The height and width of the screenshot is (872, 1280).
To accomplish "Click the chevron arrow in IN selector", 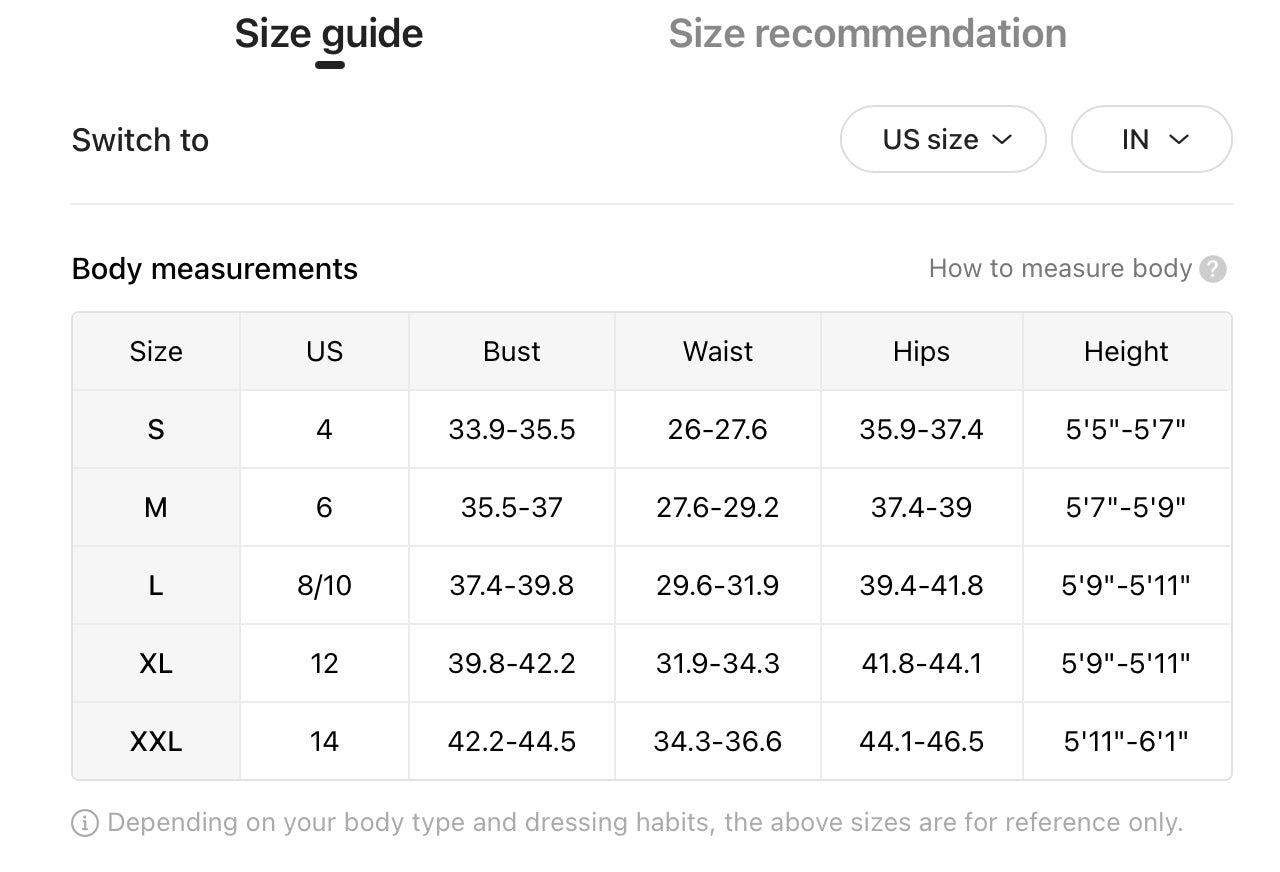I will coord(1179,139).
